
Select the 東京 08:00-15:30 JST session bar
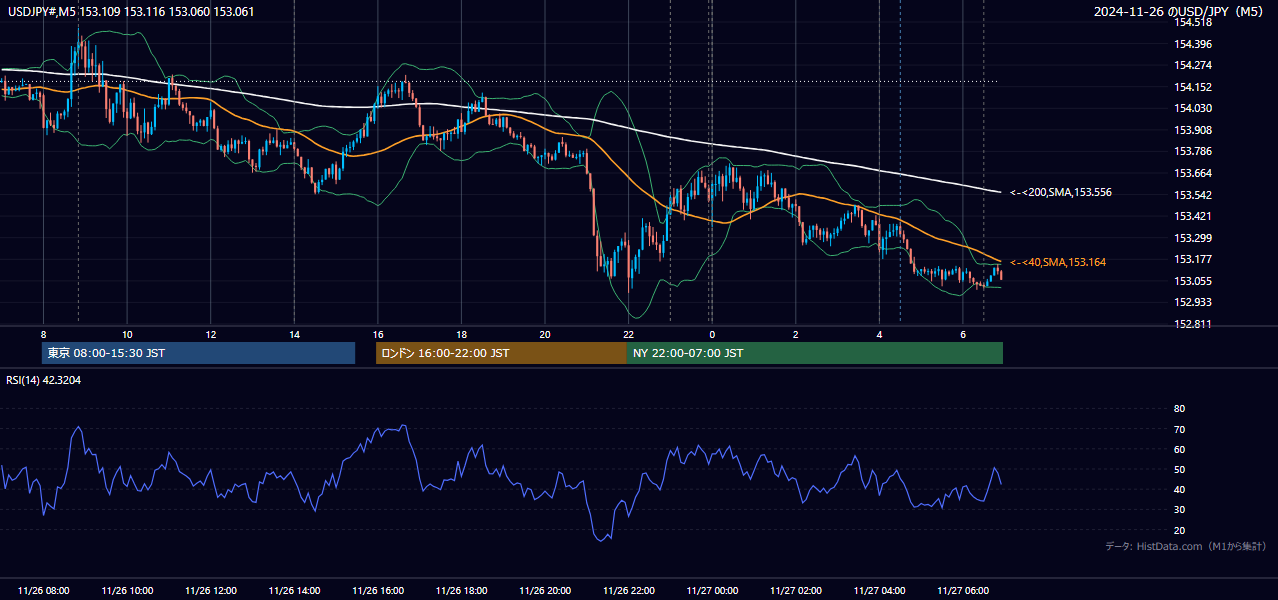[x=198, y=353]
